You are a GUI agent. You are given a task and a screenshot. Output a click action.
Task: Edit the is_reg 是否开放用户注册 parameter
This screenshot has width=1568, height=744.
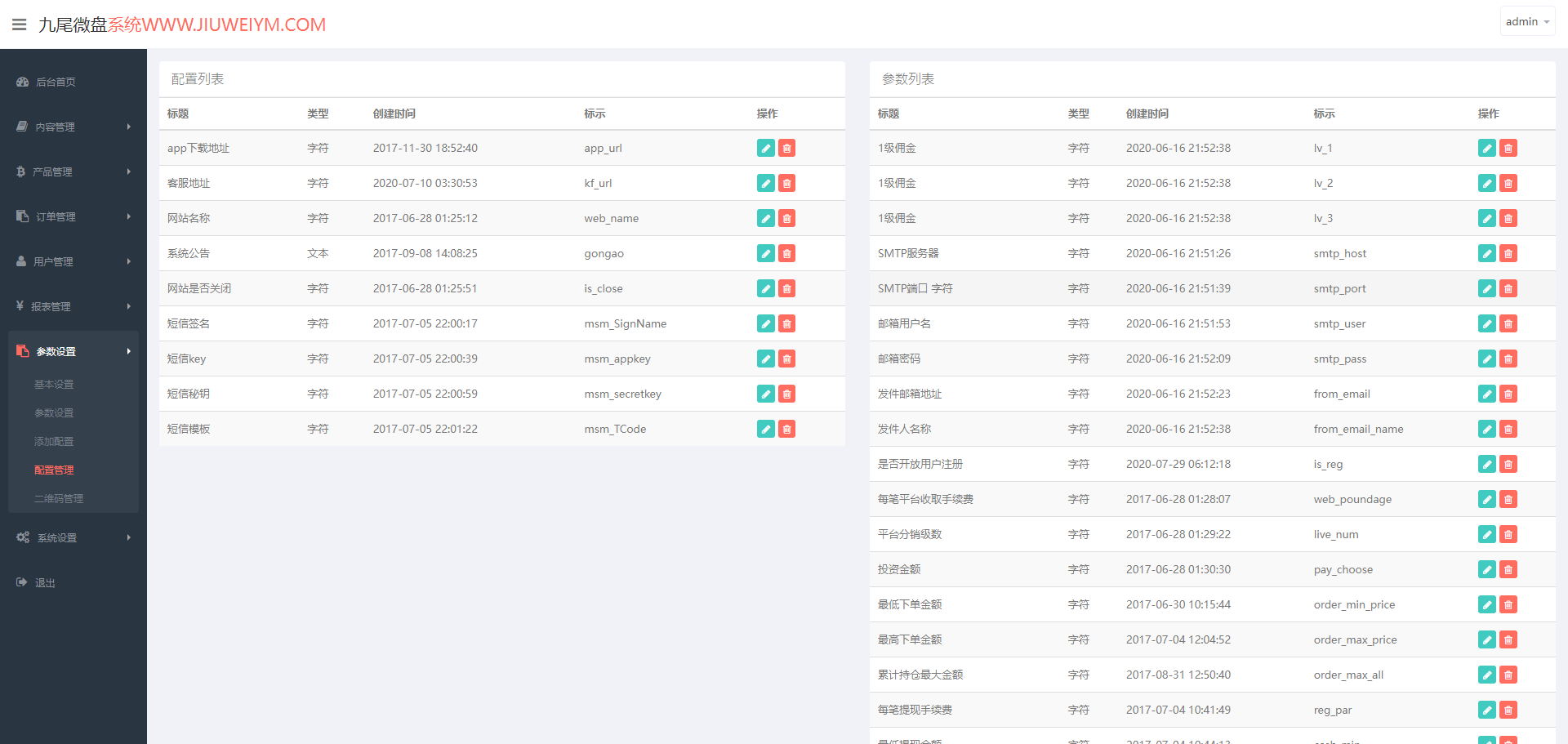tap(1487, 464)
